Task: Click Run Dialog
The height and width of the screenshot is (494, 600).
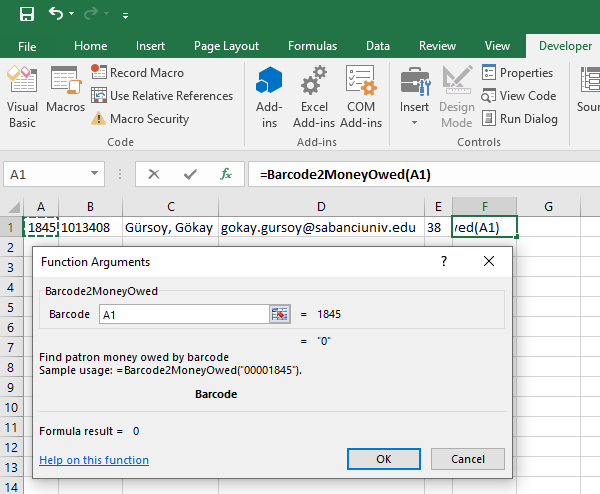Action: (x=520, y=119)
